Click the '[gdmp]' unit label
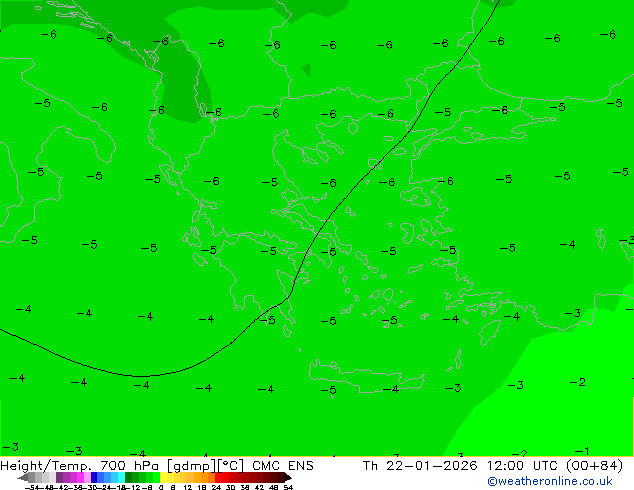 coord(192,466)
